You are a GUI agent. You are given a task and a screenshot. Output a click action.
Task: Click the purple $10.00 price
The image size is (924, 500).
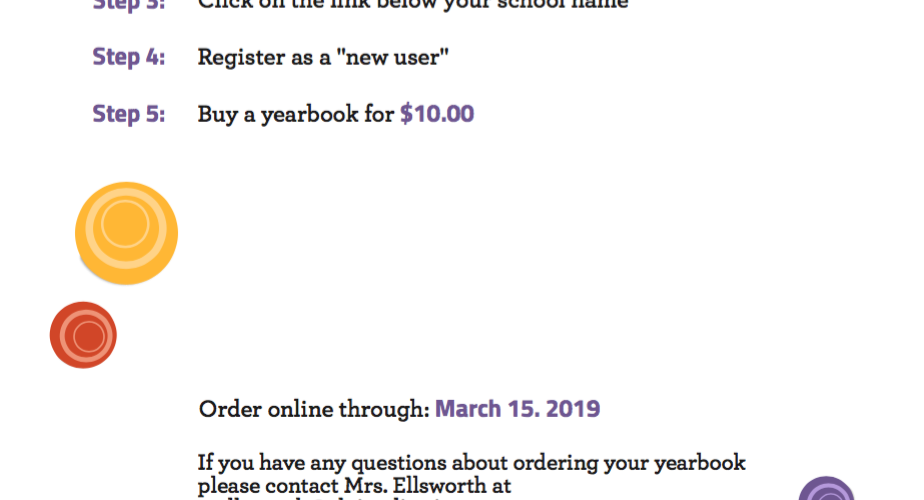(x=437, y=114)
